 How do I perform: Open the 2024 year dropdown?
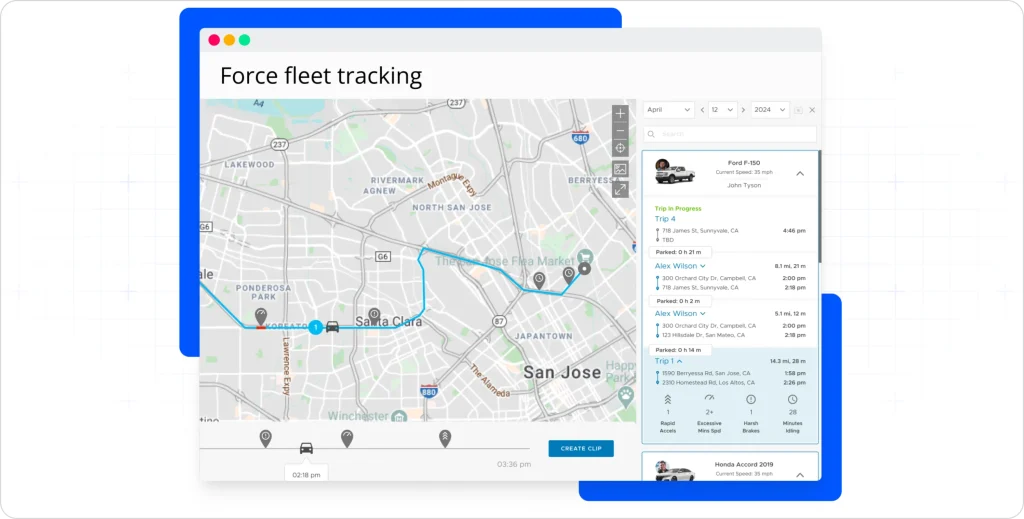click(770, 110)
